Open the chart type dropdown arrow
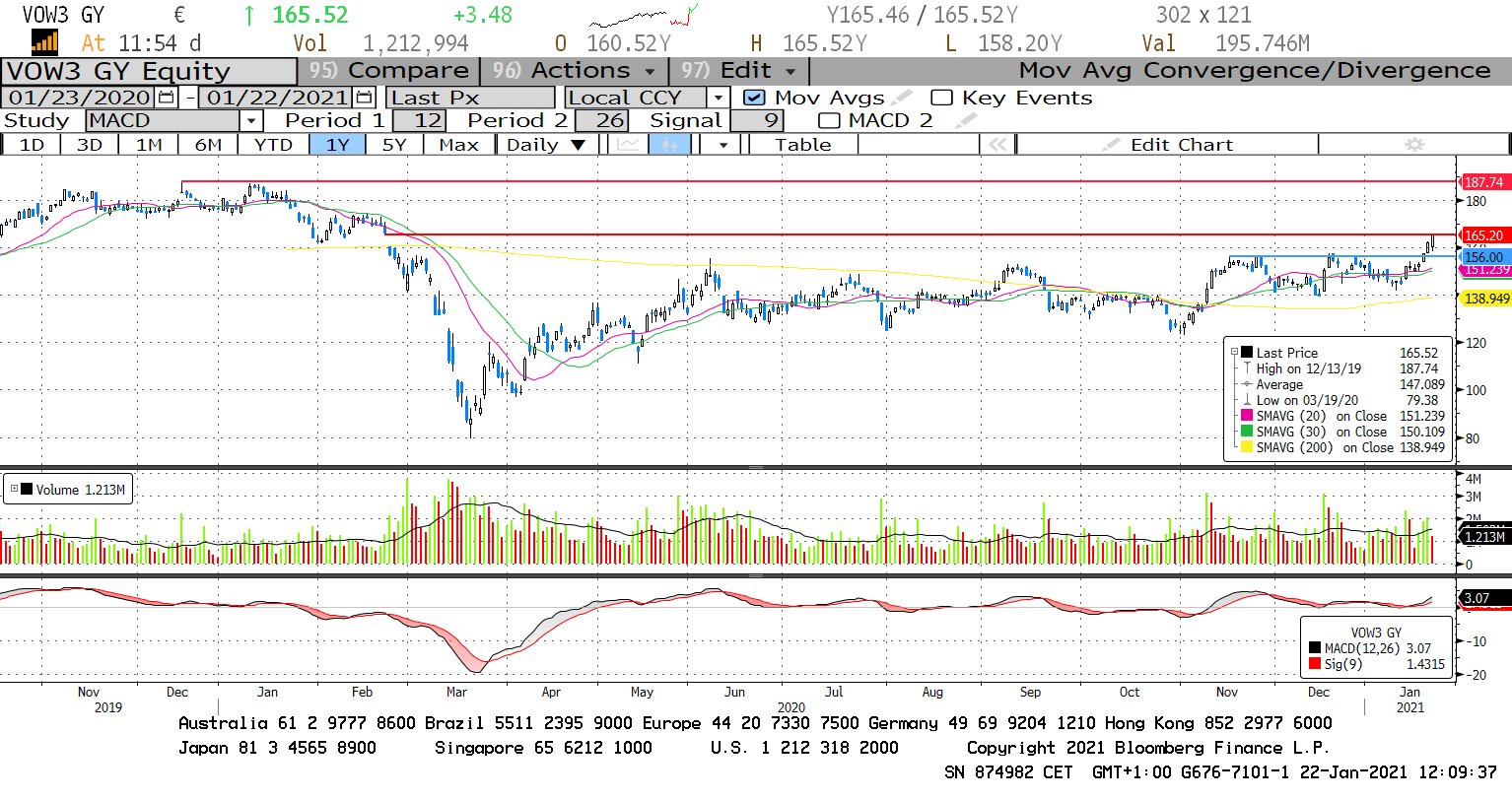The image size is (1512, 801). click(x=723, y=145)
